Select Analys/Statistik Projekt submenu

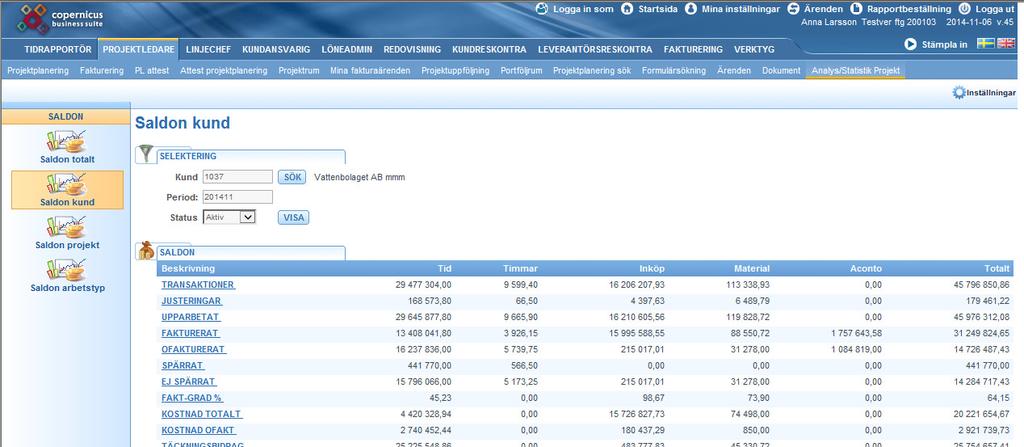pos(856,71)
